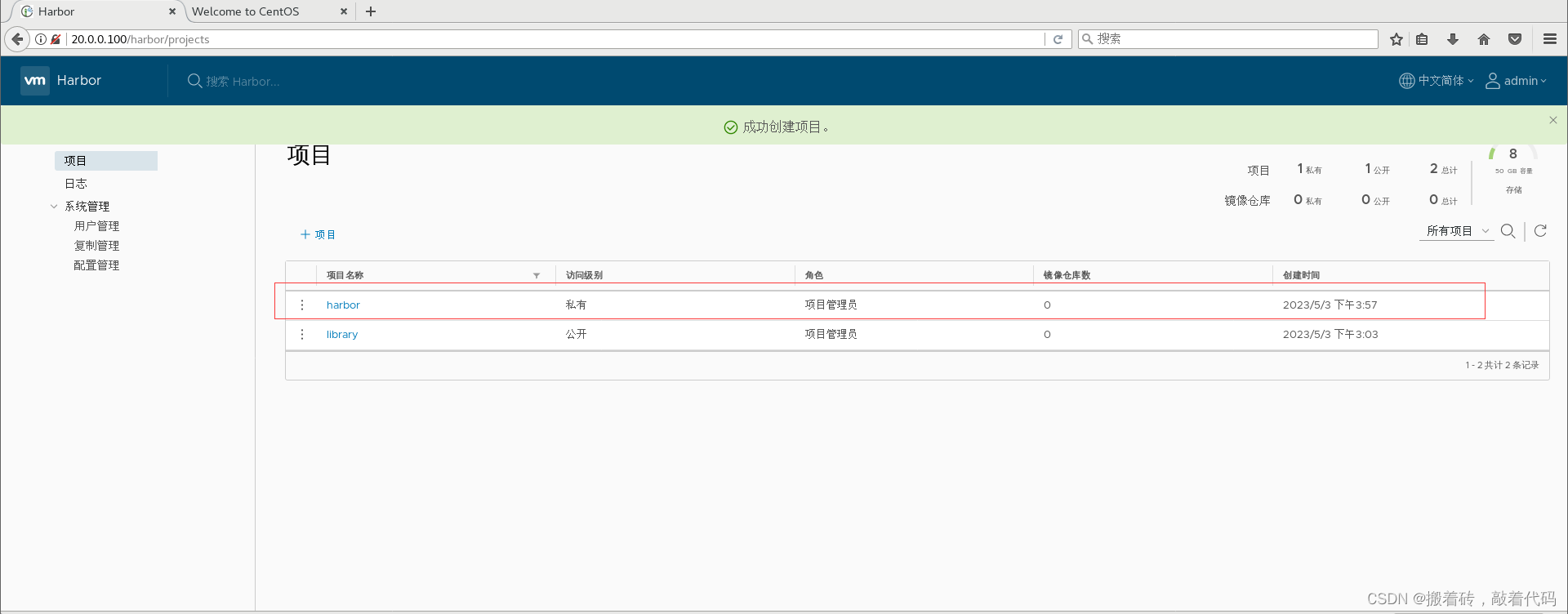Open 用户管理 under system management
The image size is (1568, 614).
96,226
